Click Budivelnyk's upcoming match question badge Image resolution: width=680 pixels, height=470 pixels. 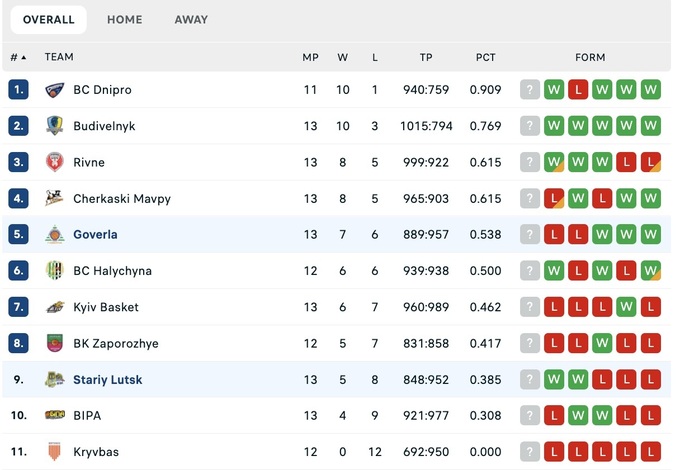(x=530, y=126)
